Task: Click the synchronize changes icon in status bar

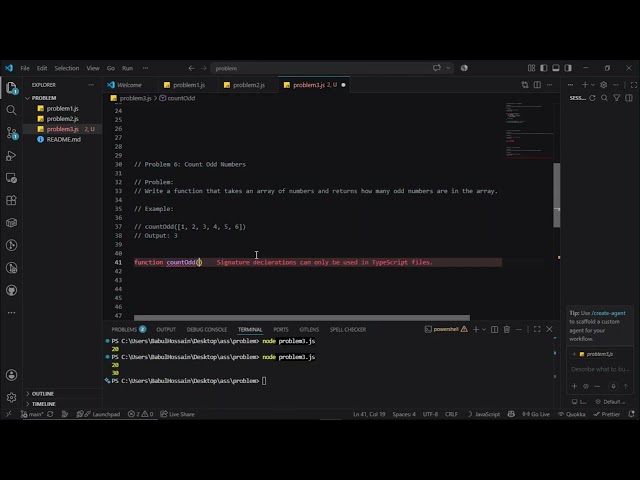Action: [50, 414]
